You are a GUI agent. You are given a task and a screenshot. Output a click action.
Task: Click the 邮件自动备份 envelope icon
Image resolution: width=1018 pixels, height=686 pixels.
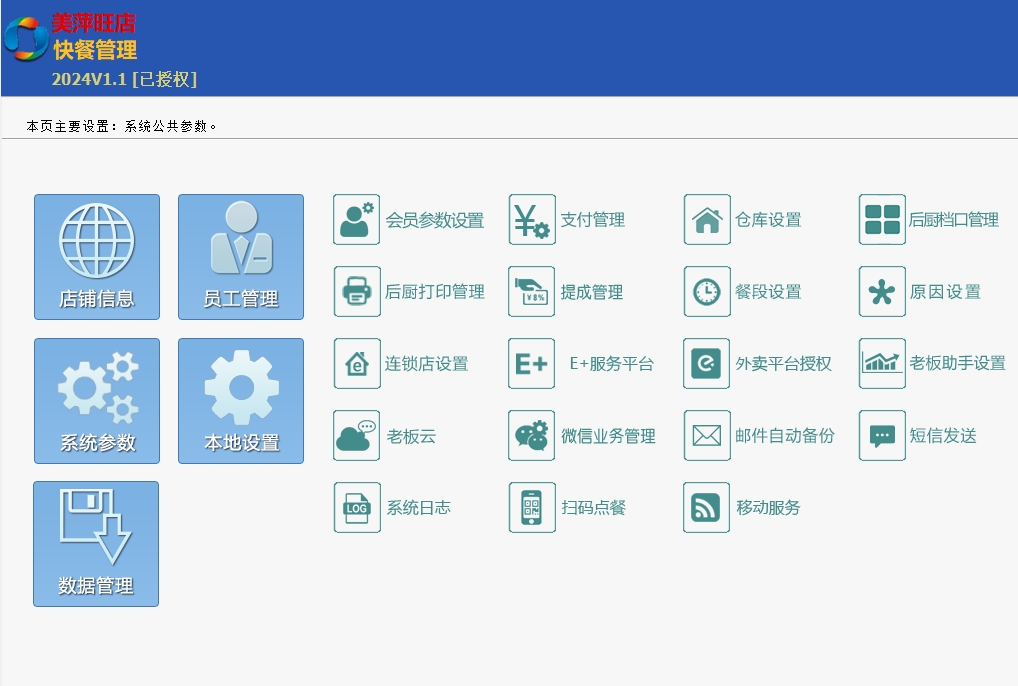pyautogui.click(x=707, y=436)
